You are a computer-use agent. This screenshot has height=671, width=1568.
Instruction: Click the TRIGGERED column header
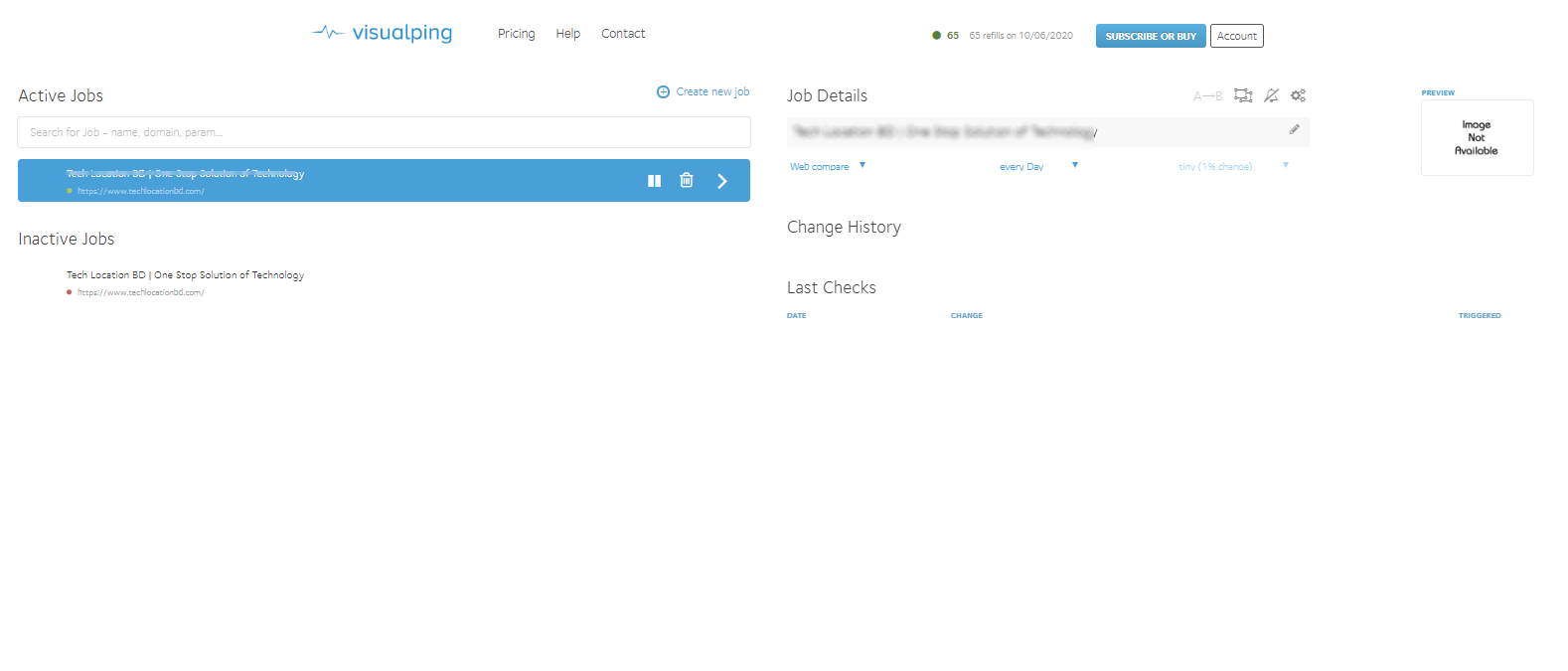pyautogui.click(x=1480, y=316)
